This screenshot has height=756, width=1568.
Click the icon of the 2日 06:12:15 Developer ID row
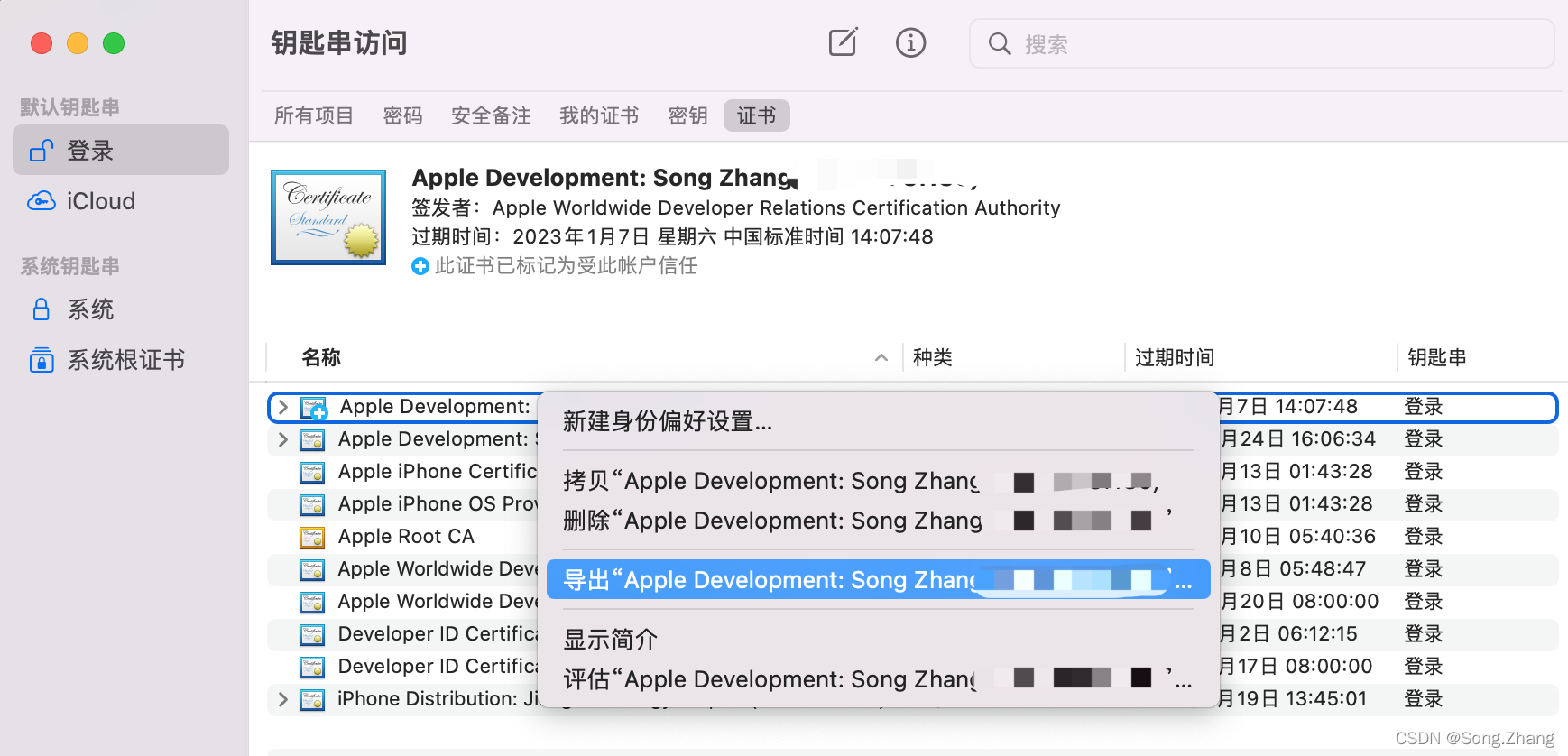(312, 634)
